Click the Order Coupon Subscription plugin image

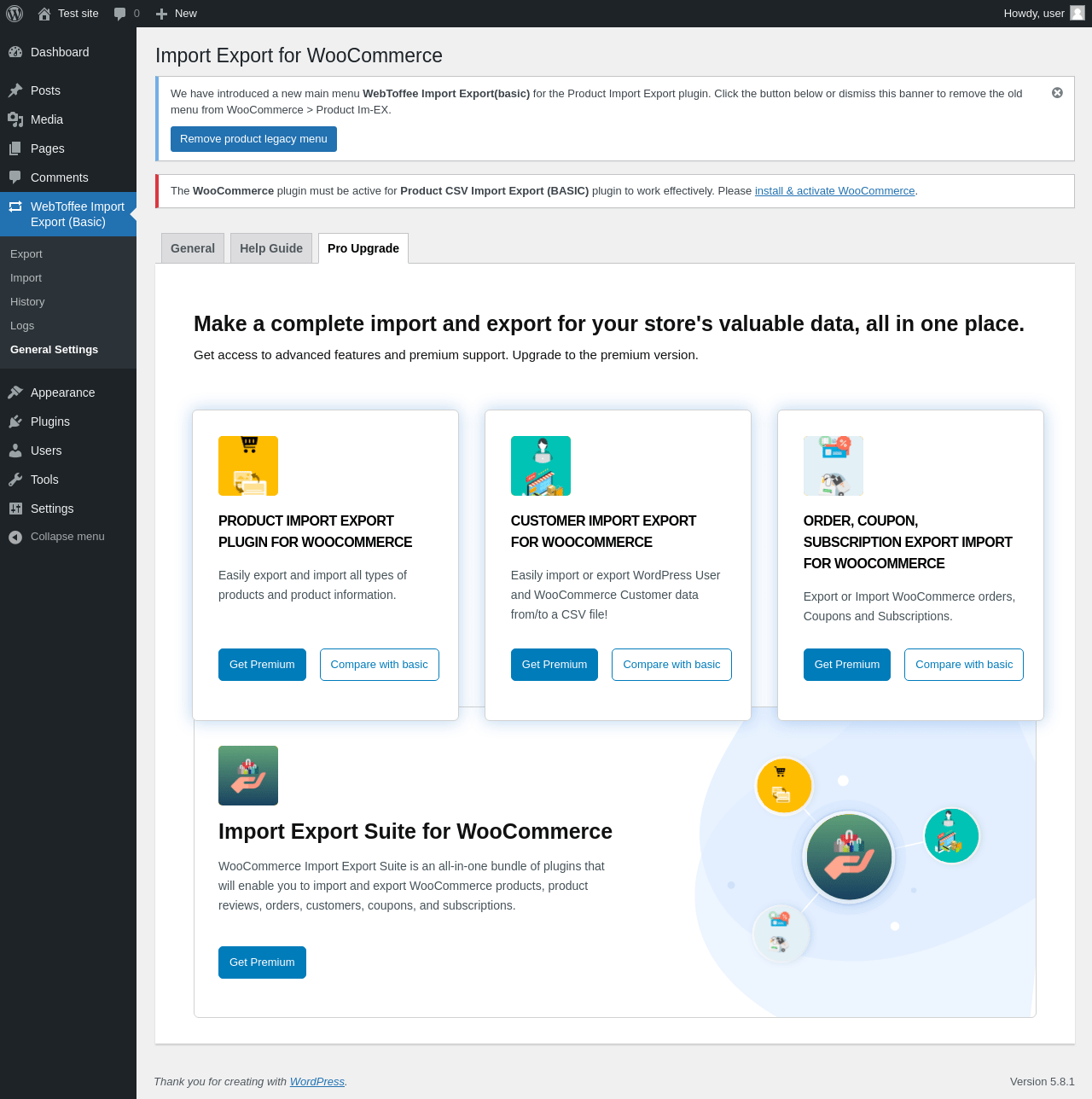834,466
